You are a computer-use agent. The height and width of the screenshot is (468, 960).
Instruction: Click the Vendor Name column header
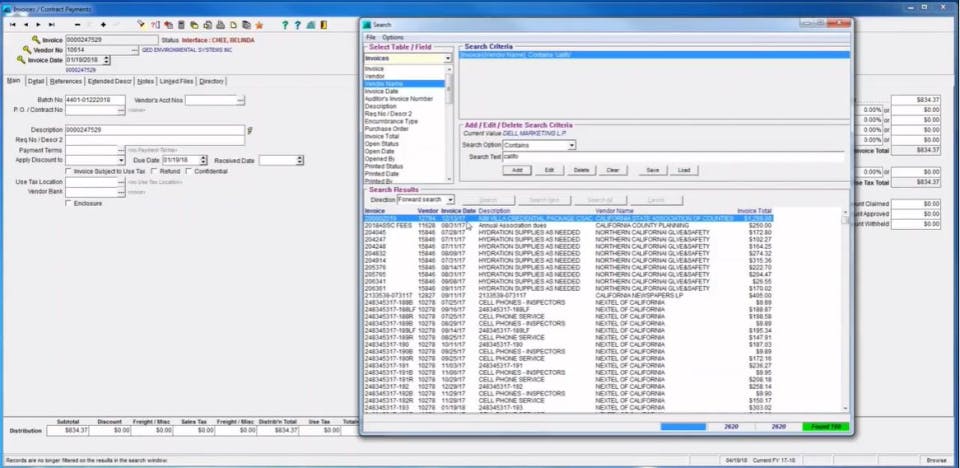pyautogui.click(x=616, y=211)
